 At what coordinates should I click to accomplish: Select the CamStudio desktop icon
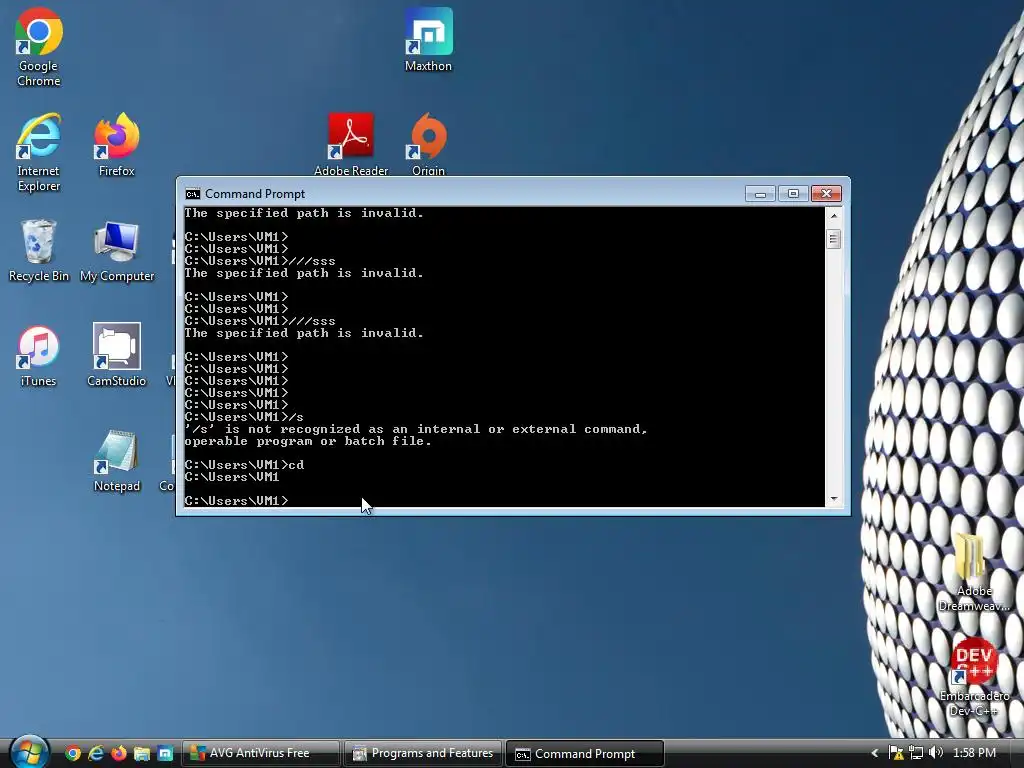click(117, 356)
